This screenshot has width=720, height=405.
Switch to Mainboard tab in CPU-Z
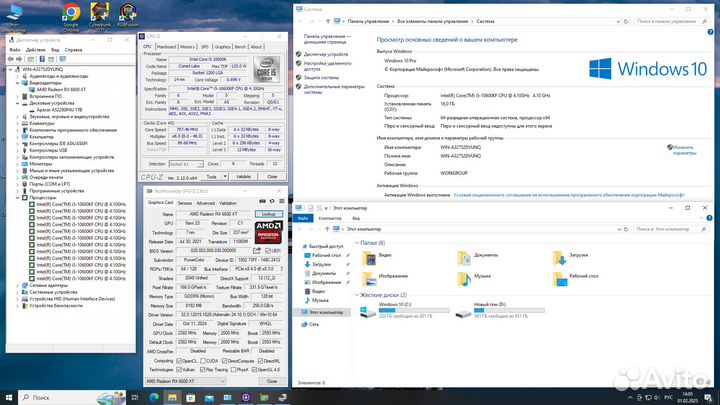click(x=166, y=47)
